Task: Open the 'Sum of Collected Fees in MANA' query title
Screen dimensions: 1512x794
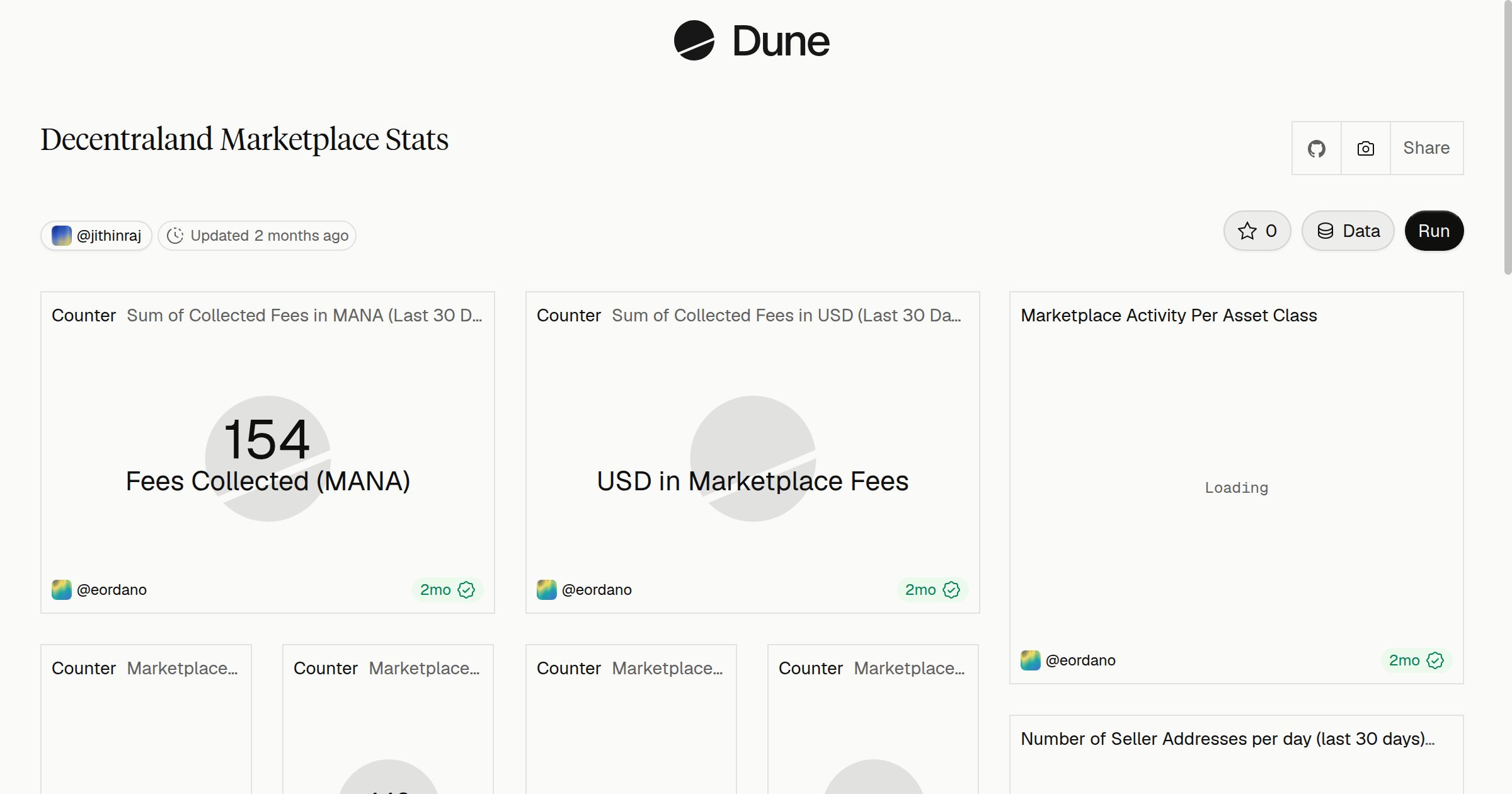Action: [x=304, y=315]
